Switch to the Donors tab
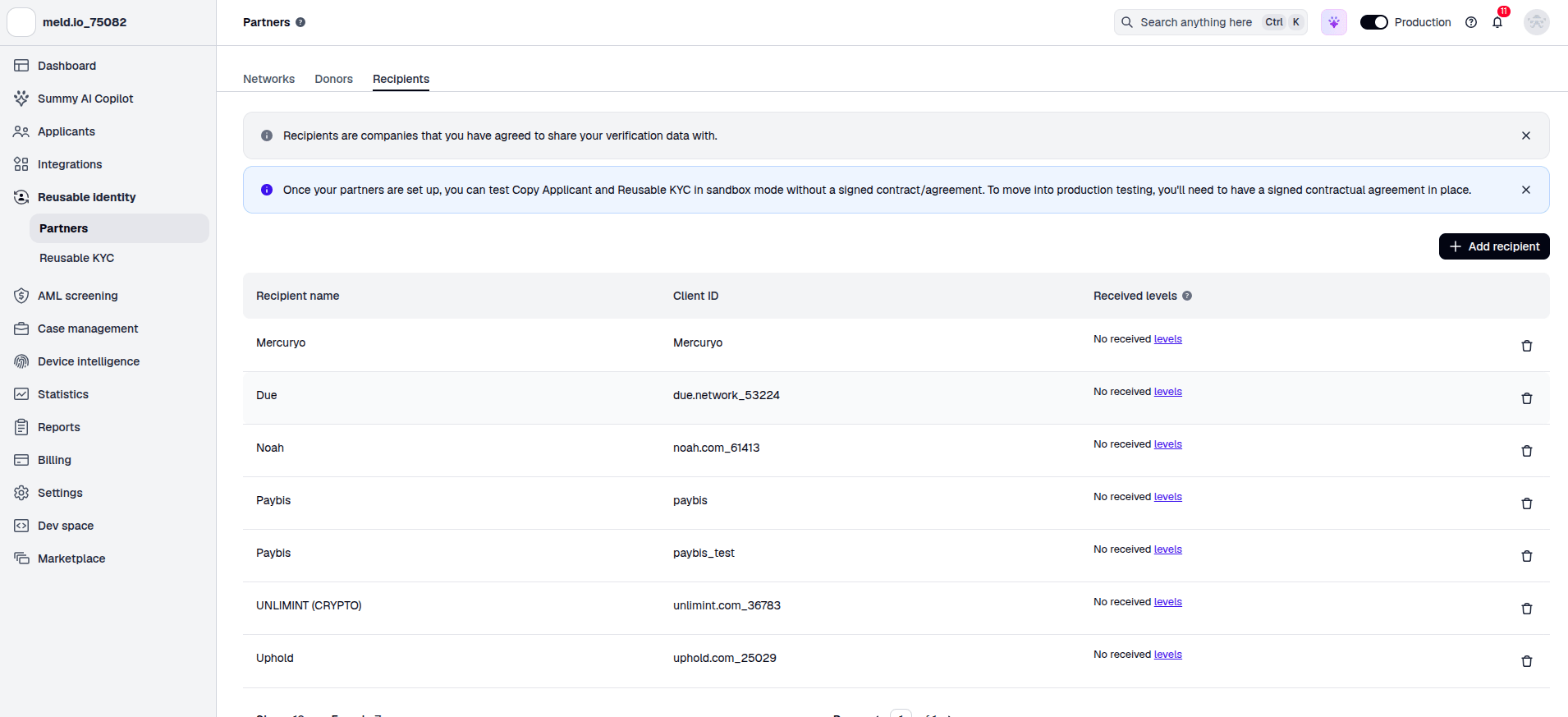1568x717 pixels. click(x=333, y=79)
